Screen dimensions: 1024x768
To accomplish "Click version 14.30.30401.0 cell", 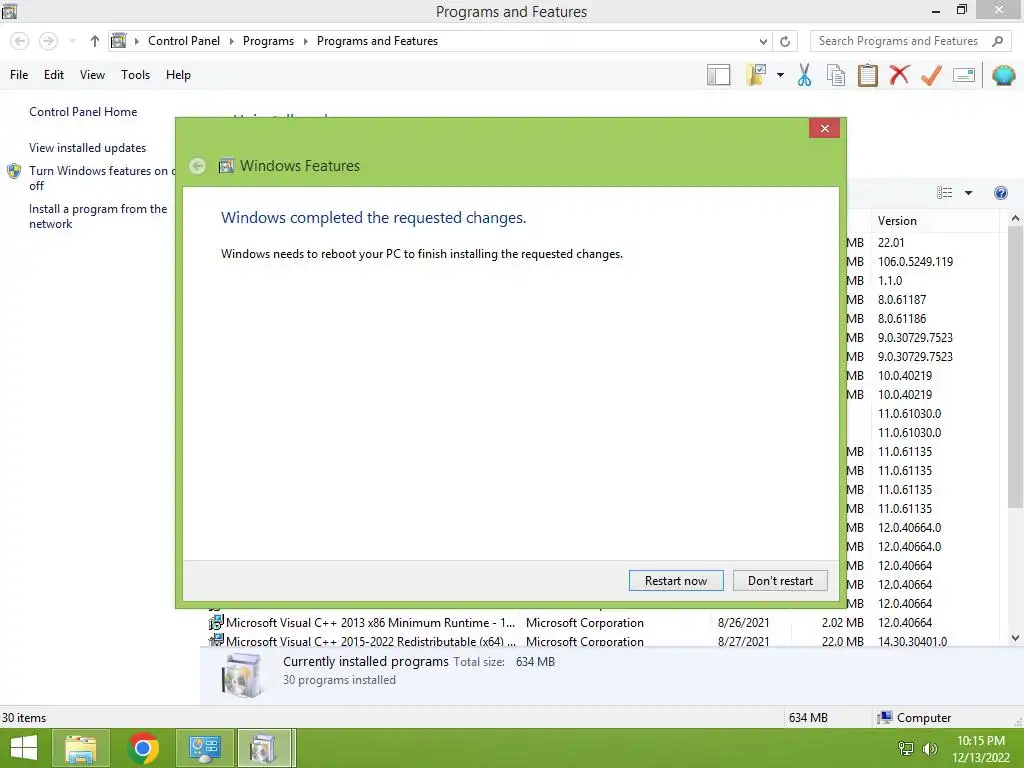I will 912,641.
